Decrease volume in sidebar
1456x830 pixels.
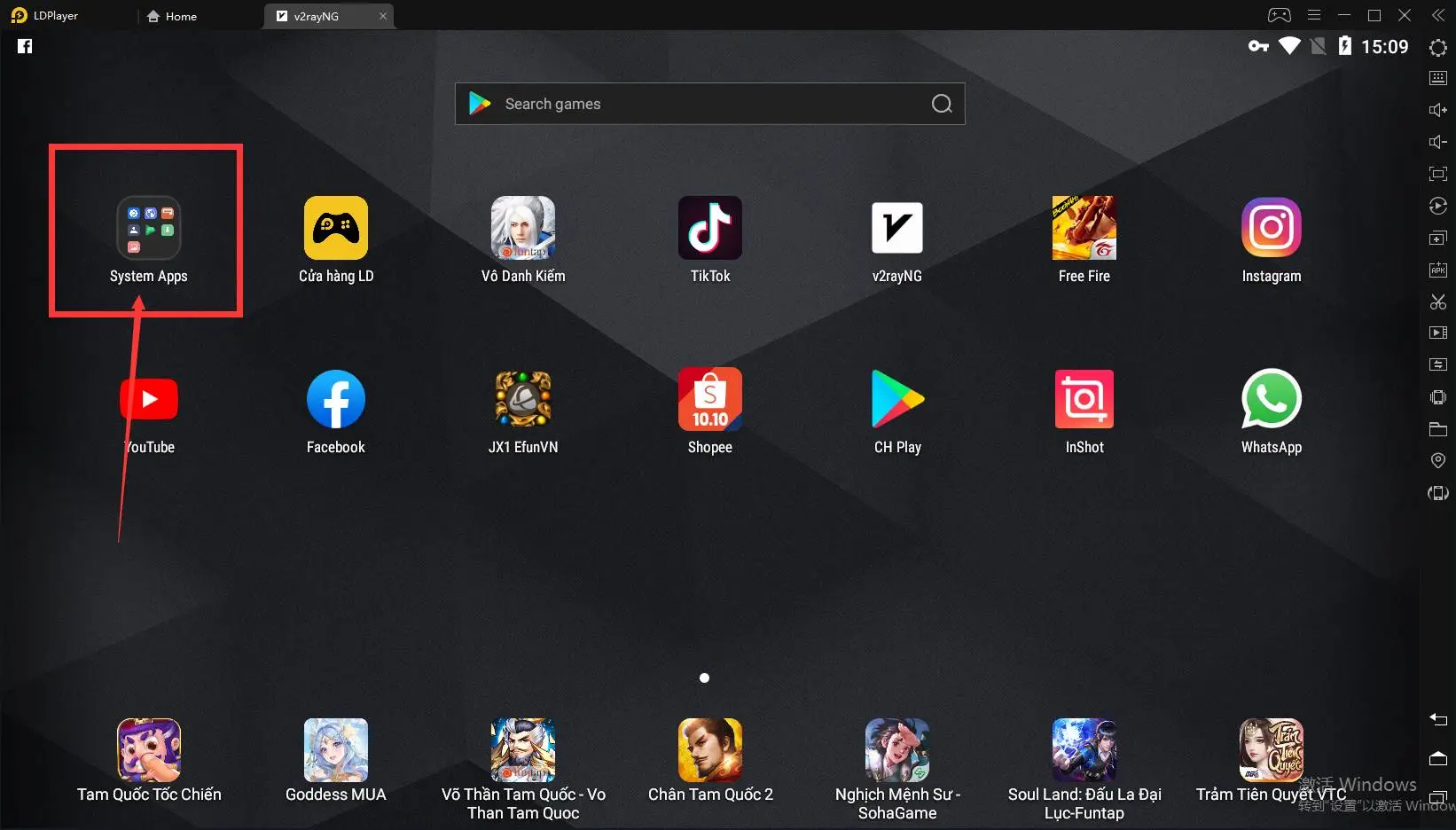coord(1438,142)
